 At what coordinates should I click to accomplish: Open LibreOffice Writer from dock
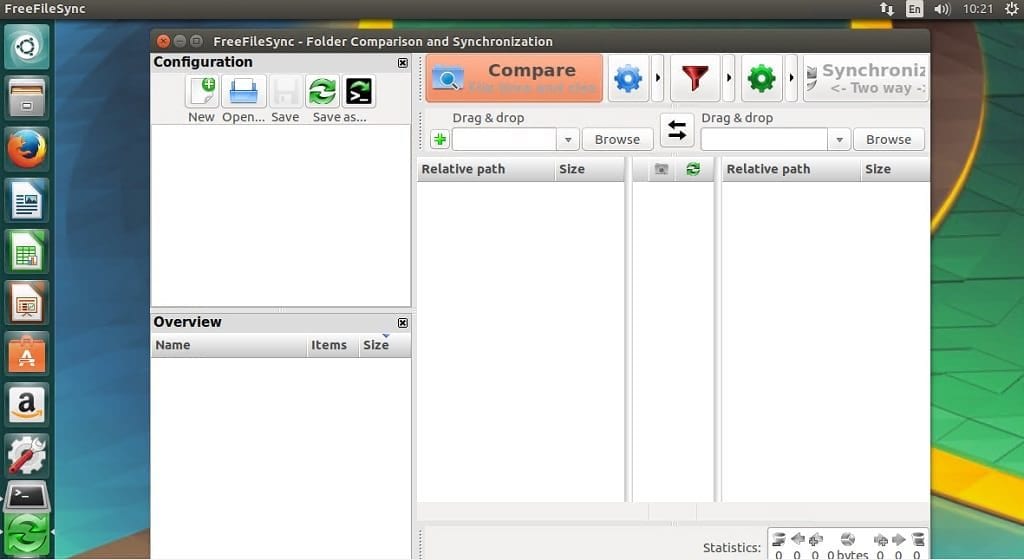tap(27, 200)
